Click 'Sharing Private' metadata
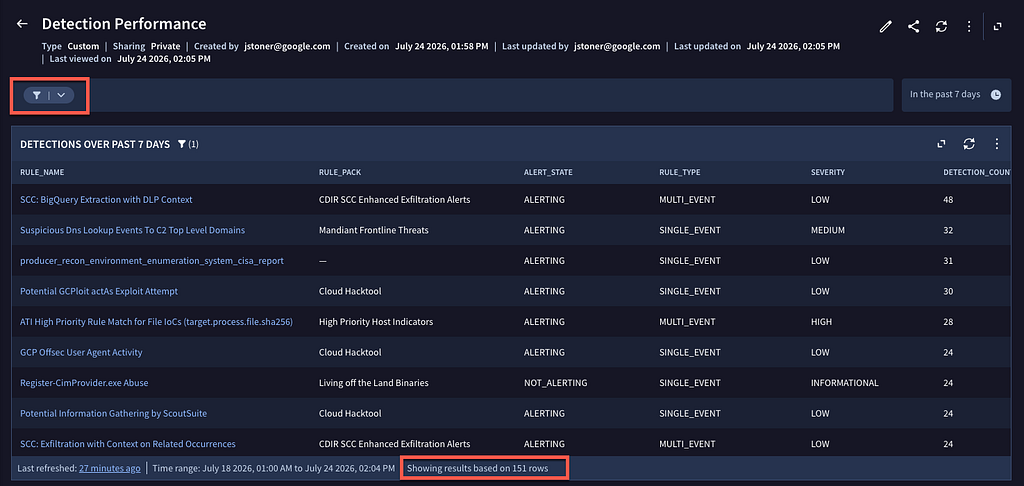 coord(146,46)
